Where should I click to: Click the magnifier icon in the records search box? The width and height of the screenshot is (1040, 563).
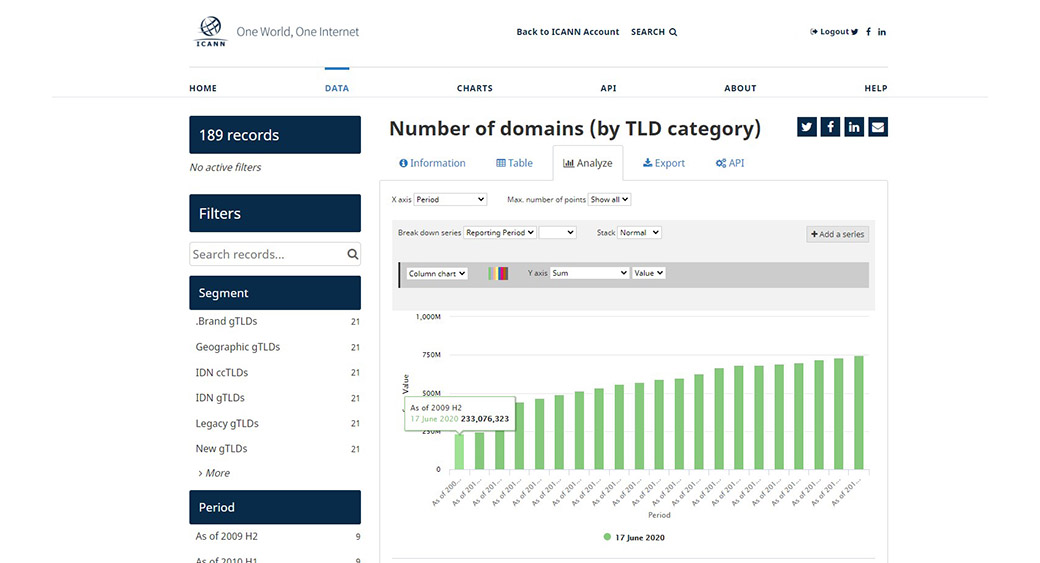click(352, 254)
